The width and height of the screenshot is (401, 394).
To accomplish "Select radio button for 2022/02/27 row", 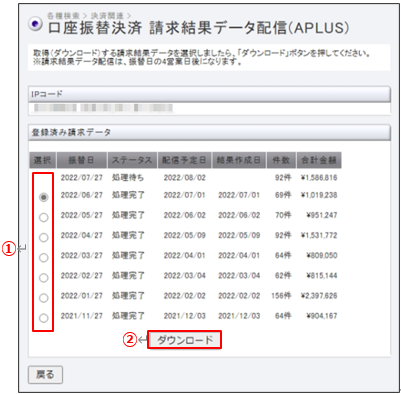I will [x=43, y=278].
